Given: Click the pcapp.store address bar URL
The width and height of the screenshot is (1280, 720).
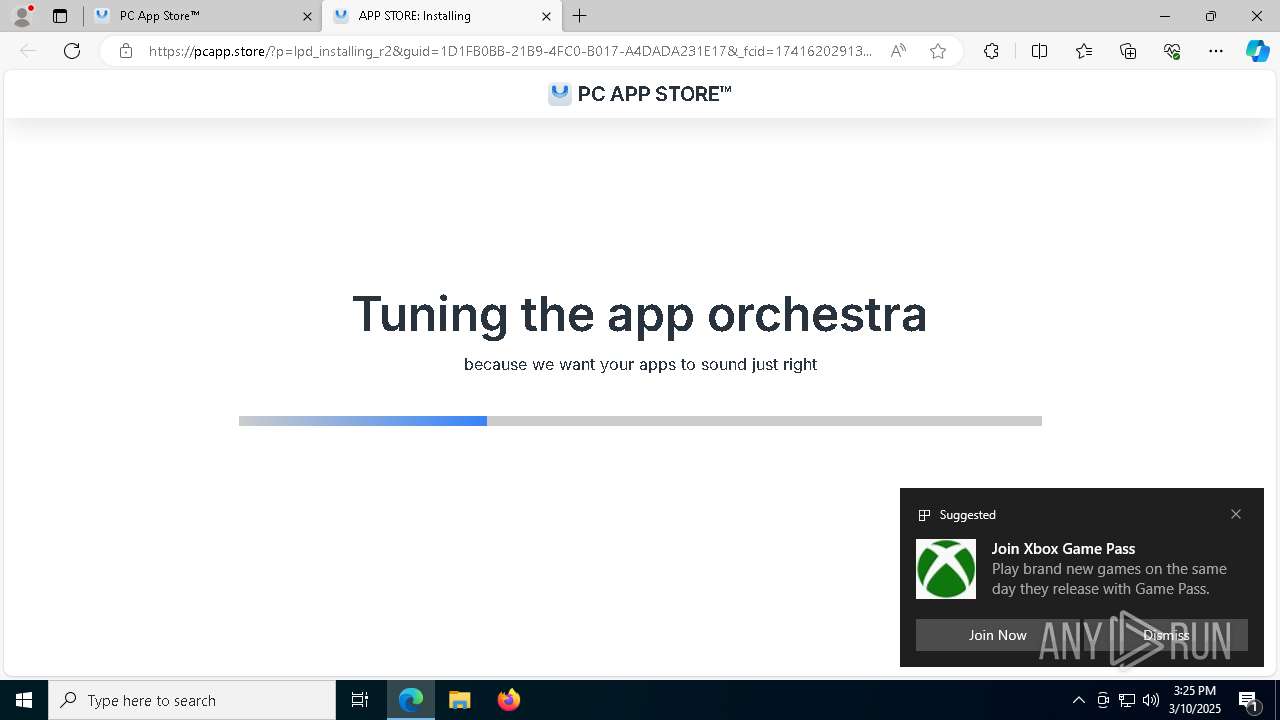Looking at the screenshot, I should click(510, 51).
